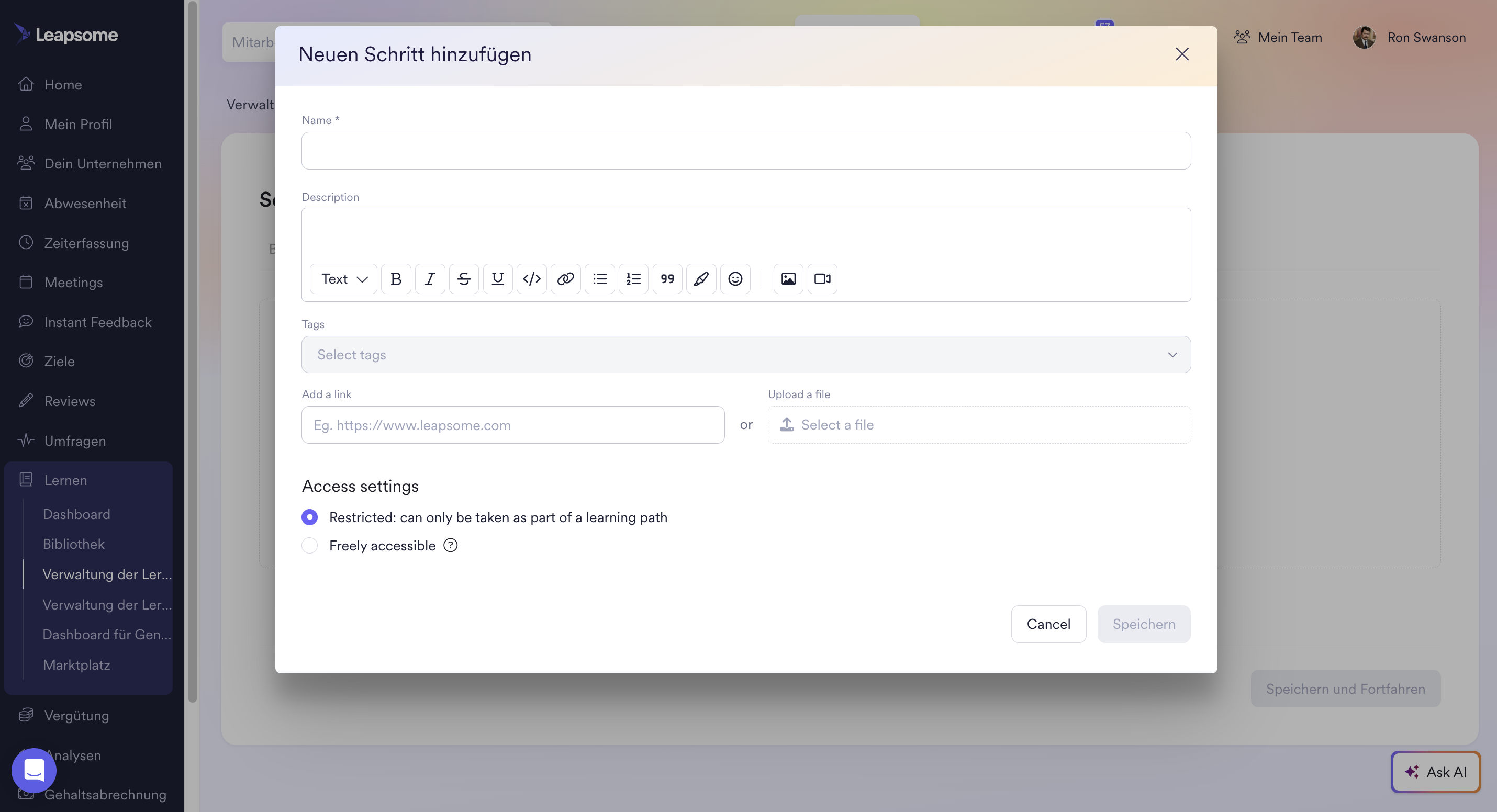Click the sidebar vertical scrollbar
The height and width of the screenshot is (812, 1497).
click(192, 352)
